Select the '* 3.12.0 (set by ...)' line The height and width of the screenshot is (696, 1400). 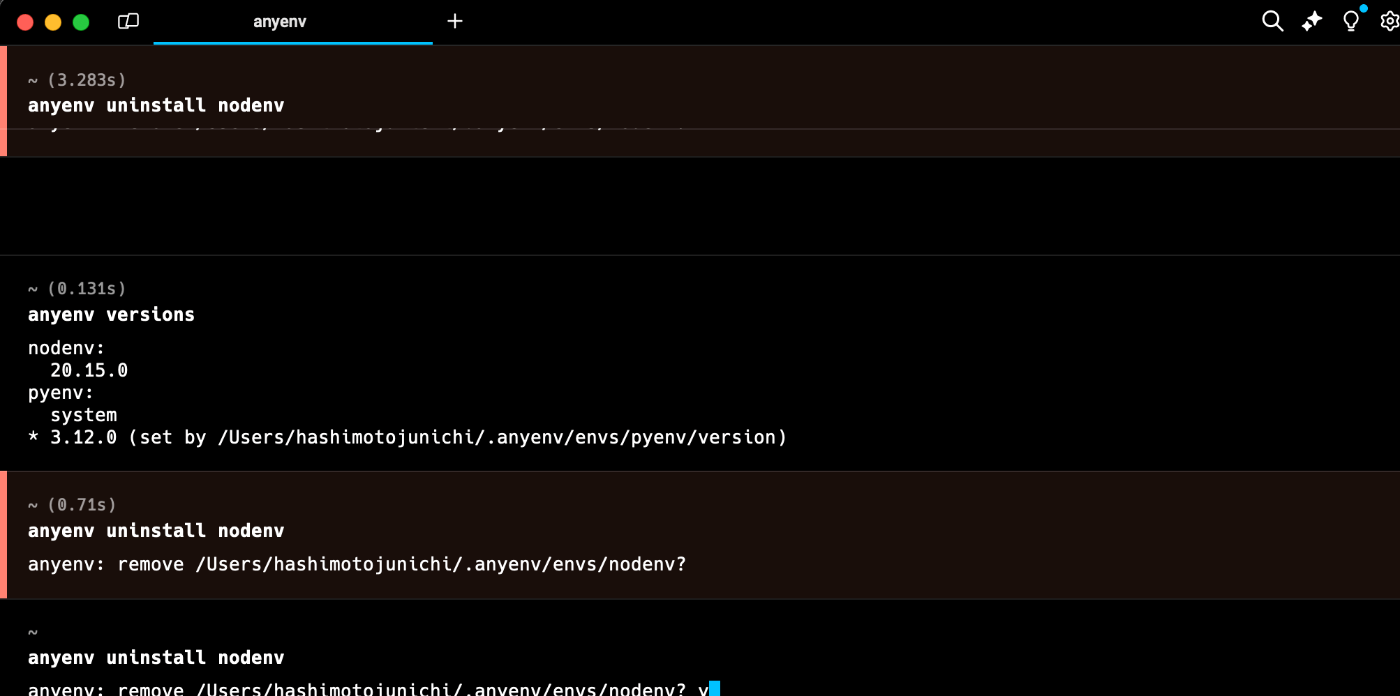(x=407, y=437)
